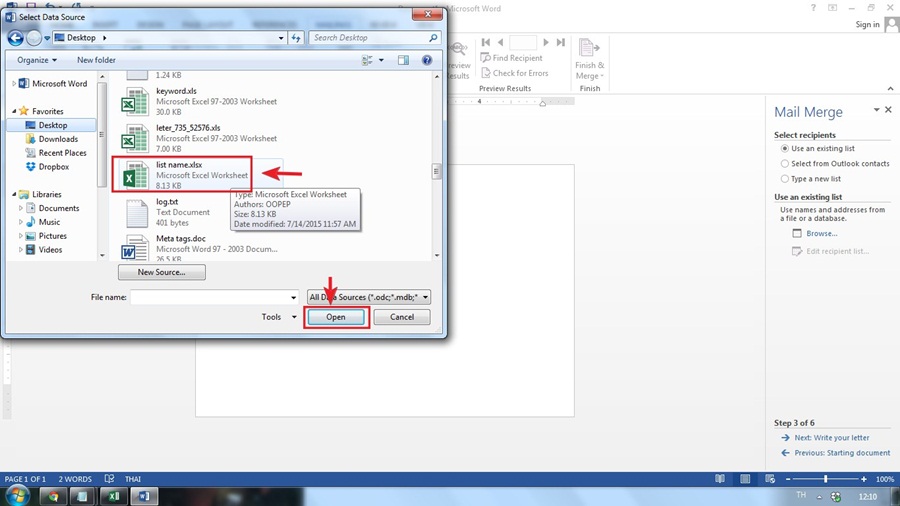
Task: Open the view options dropdown arrow
Action: pos(381,60)
